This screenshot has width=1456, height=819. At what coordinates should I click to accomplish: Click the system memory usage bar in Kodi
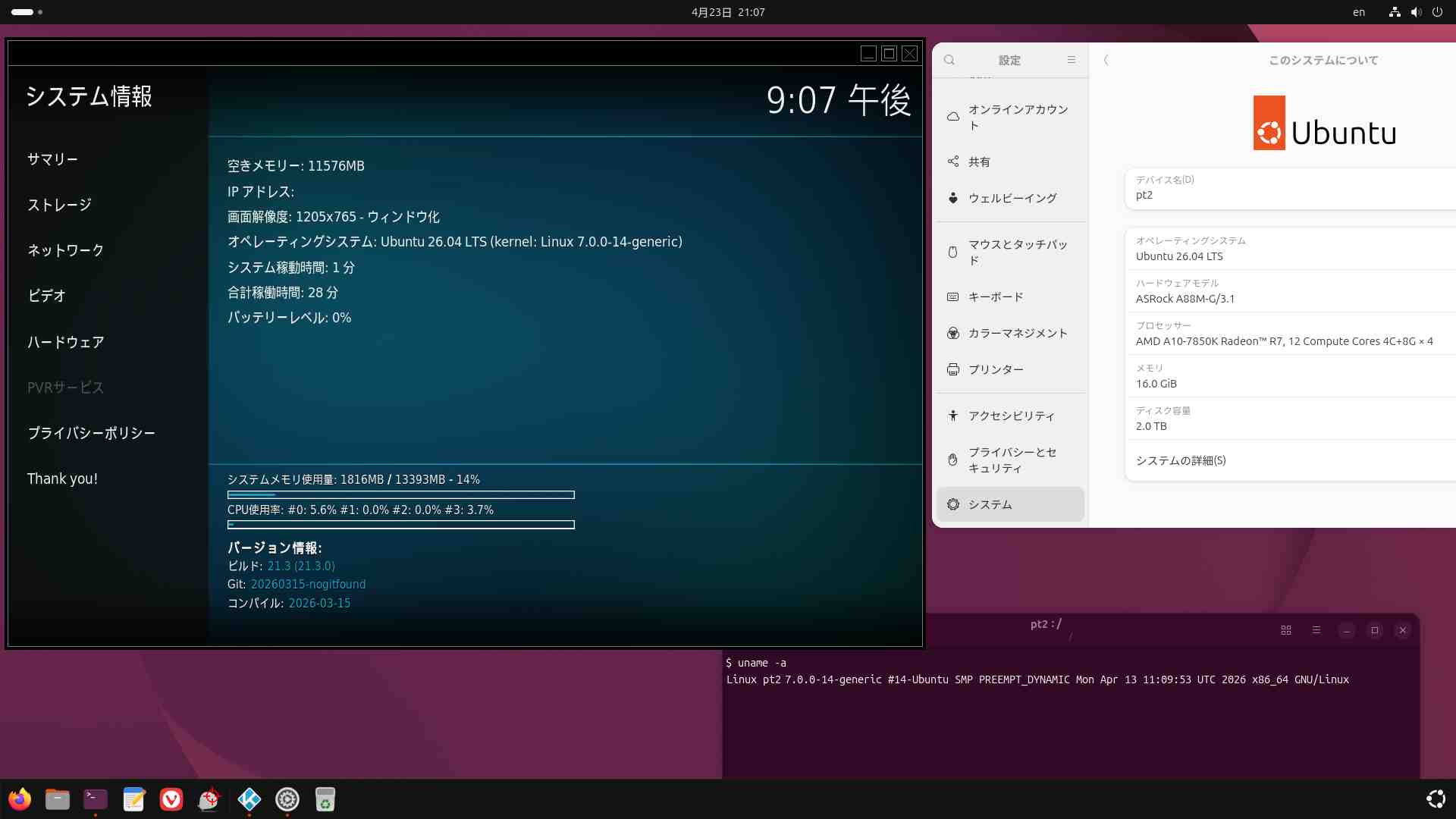click(400, 495)
